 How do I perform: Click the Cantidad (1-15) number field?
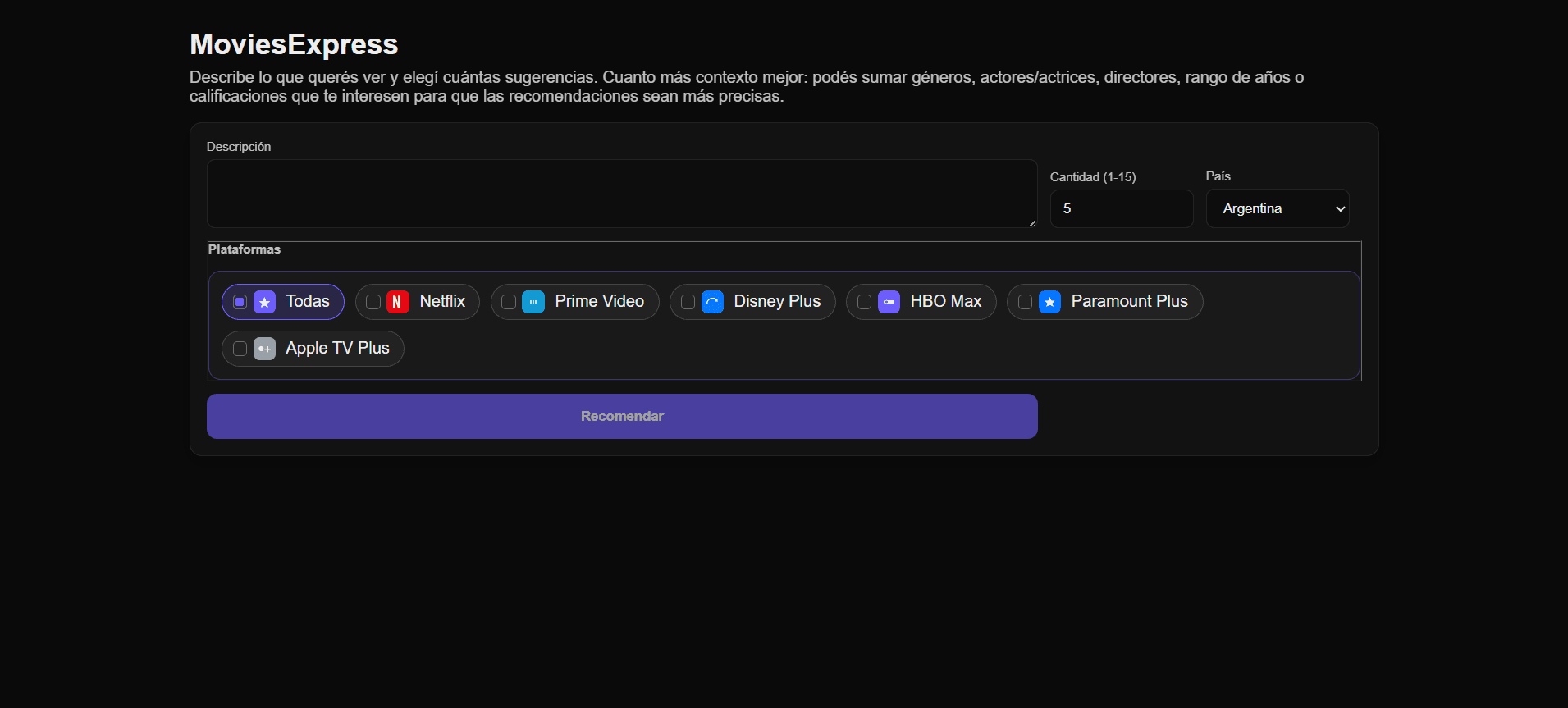click(1121, 208)
